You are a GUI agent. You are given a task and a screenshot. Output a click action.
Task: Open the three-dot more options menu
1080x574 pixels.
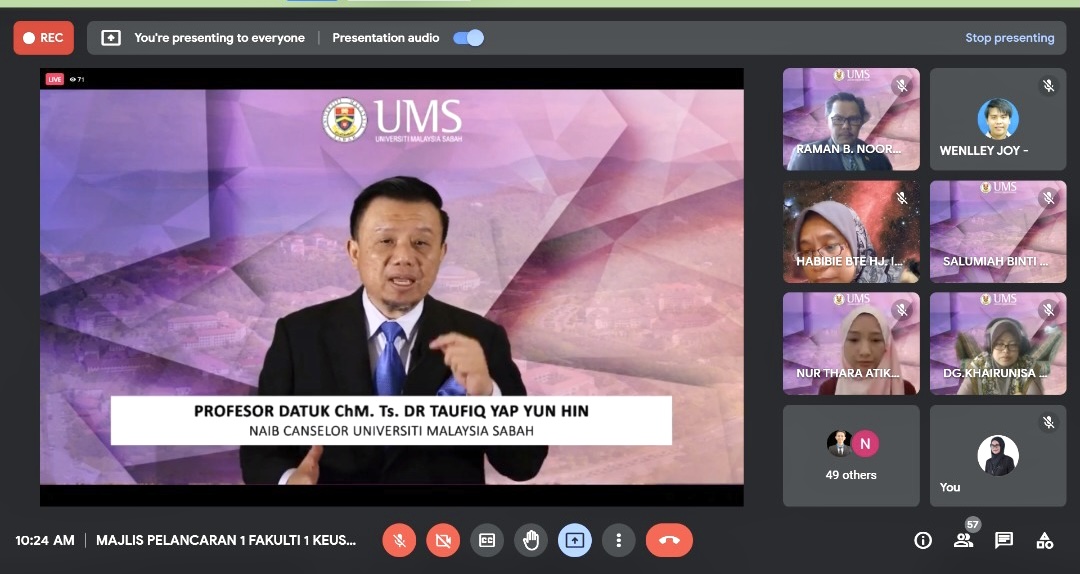619,540
